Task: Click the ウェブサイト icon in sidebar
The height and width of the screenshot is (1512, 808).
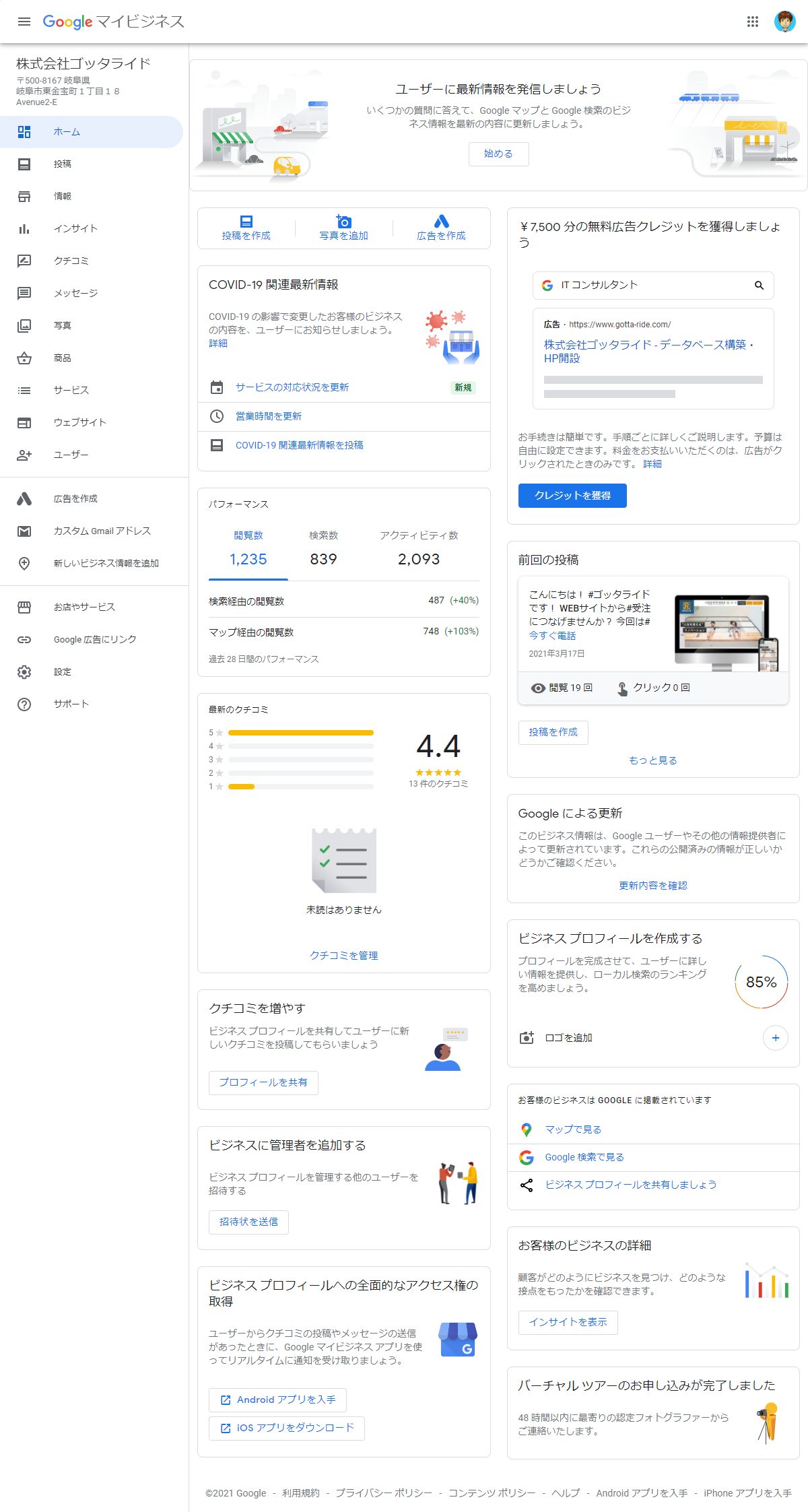Action: pyautogui.click(x=24, y=423)
